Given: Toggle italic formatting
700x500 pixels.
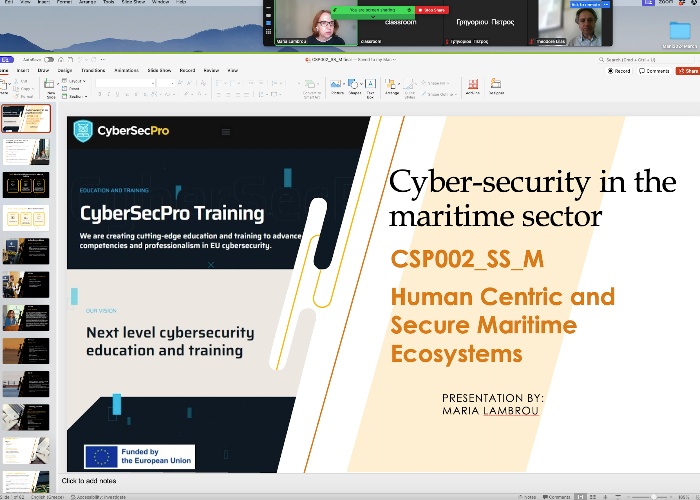Looking at the screenshot, I should click(108, 94).
